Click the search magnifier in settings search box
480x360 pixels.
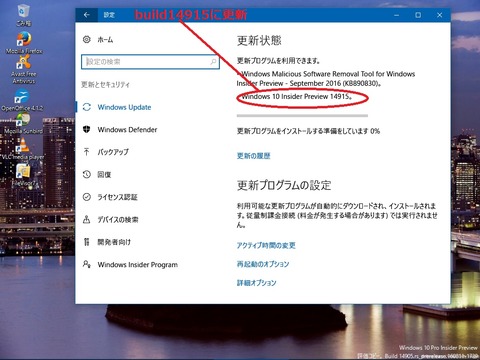[213, 62]
